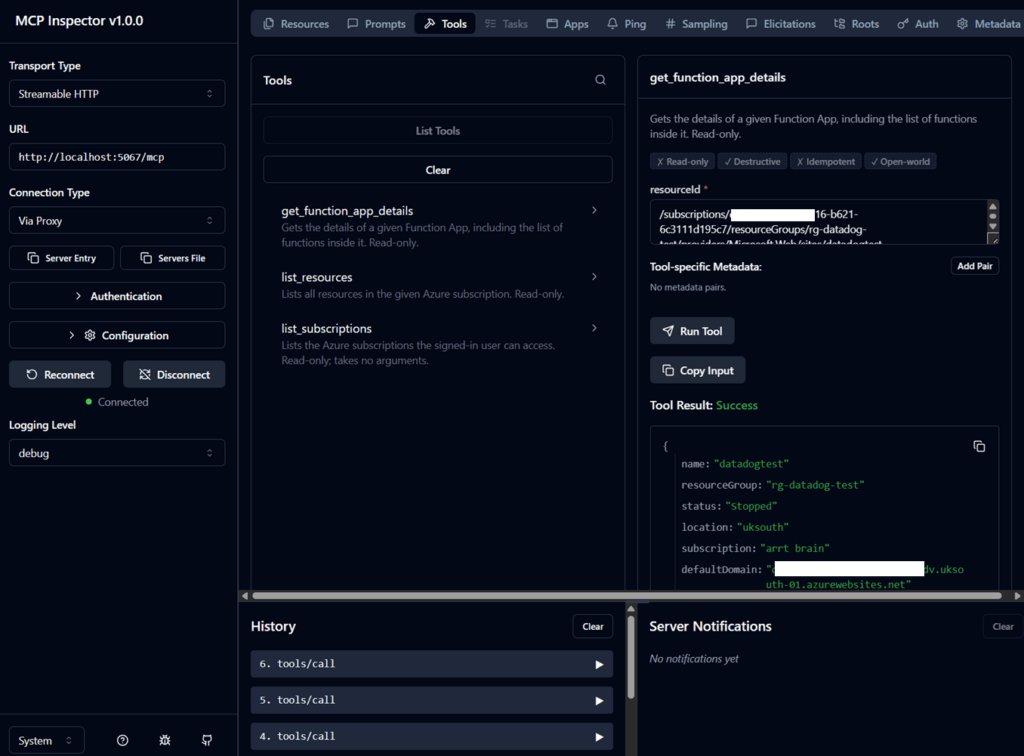Click chevron next to list_subscriptions
Image resolution: width=1024 pixels, height=756 pixels.
[594, 328]
